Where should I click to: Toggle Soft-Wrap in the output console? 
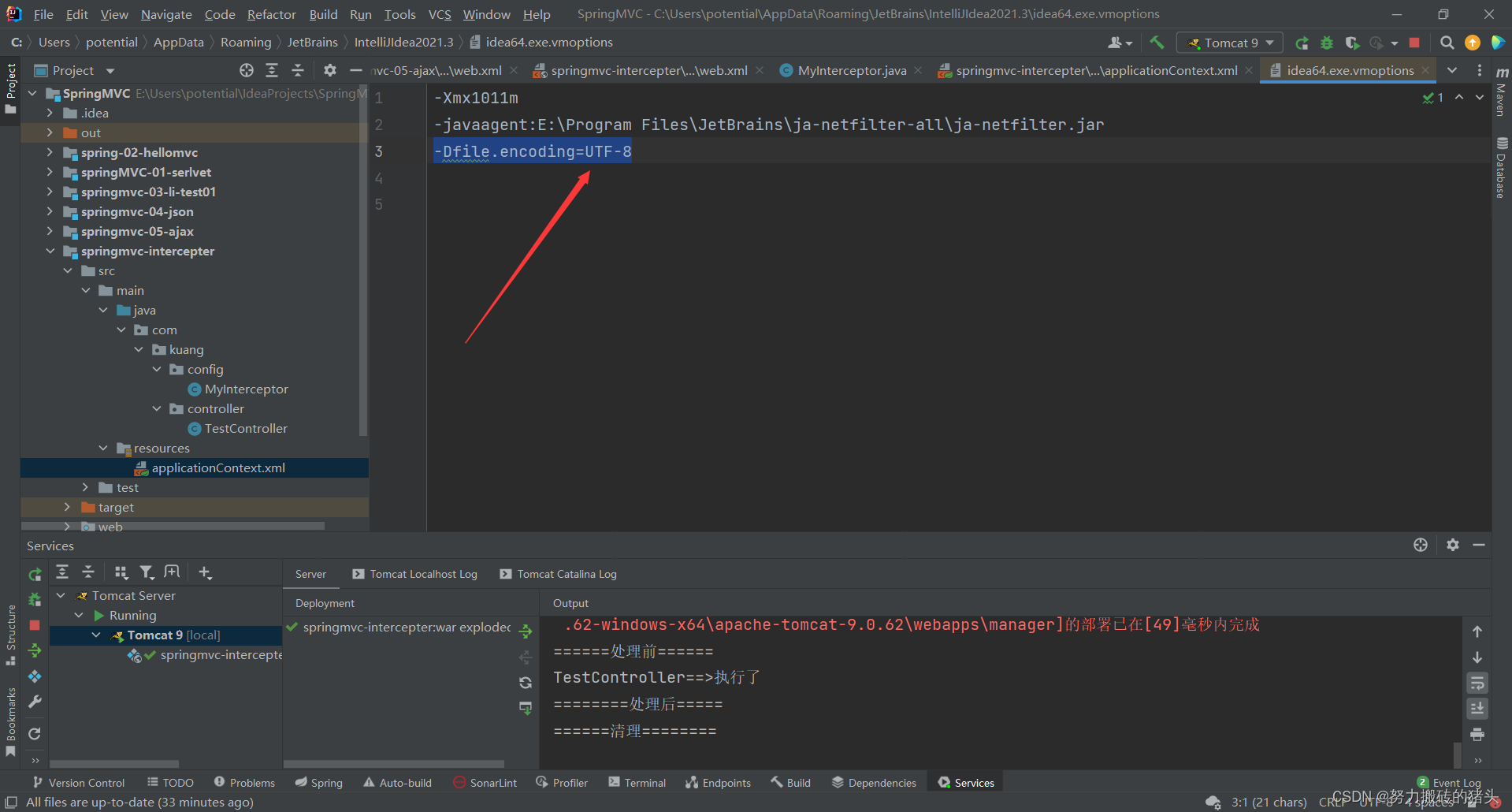coord(1477,683)
